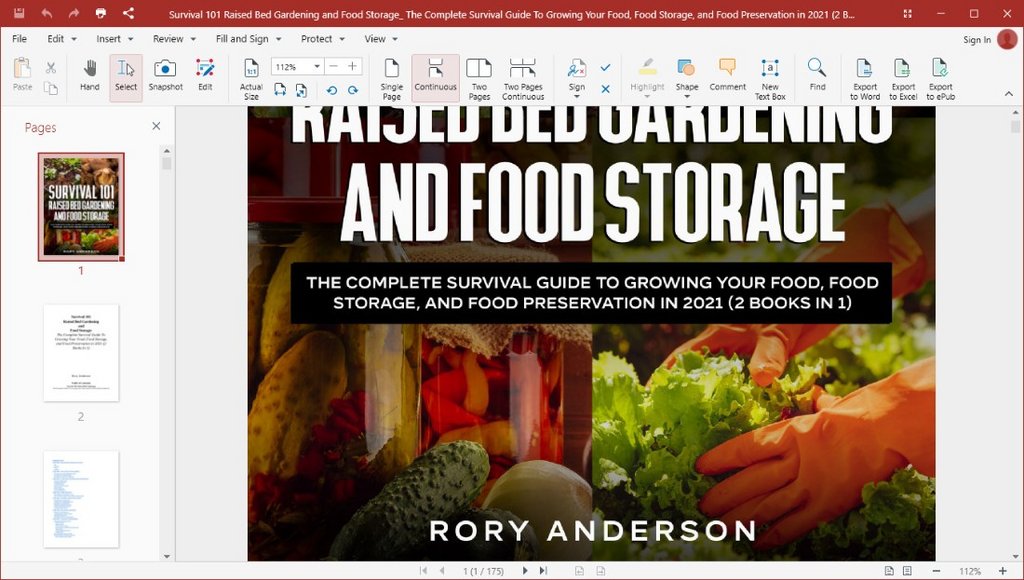This screenshot has height=580, width=1024.
Task: Open the Insert menu
Action: 114,39
